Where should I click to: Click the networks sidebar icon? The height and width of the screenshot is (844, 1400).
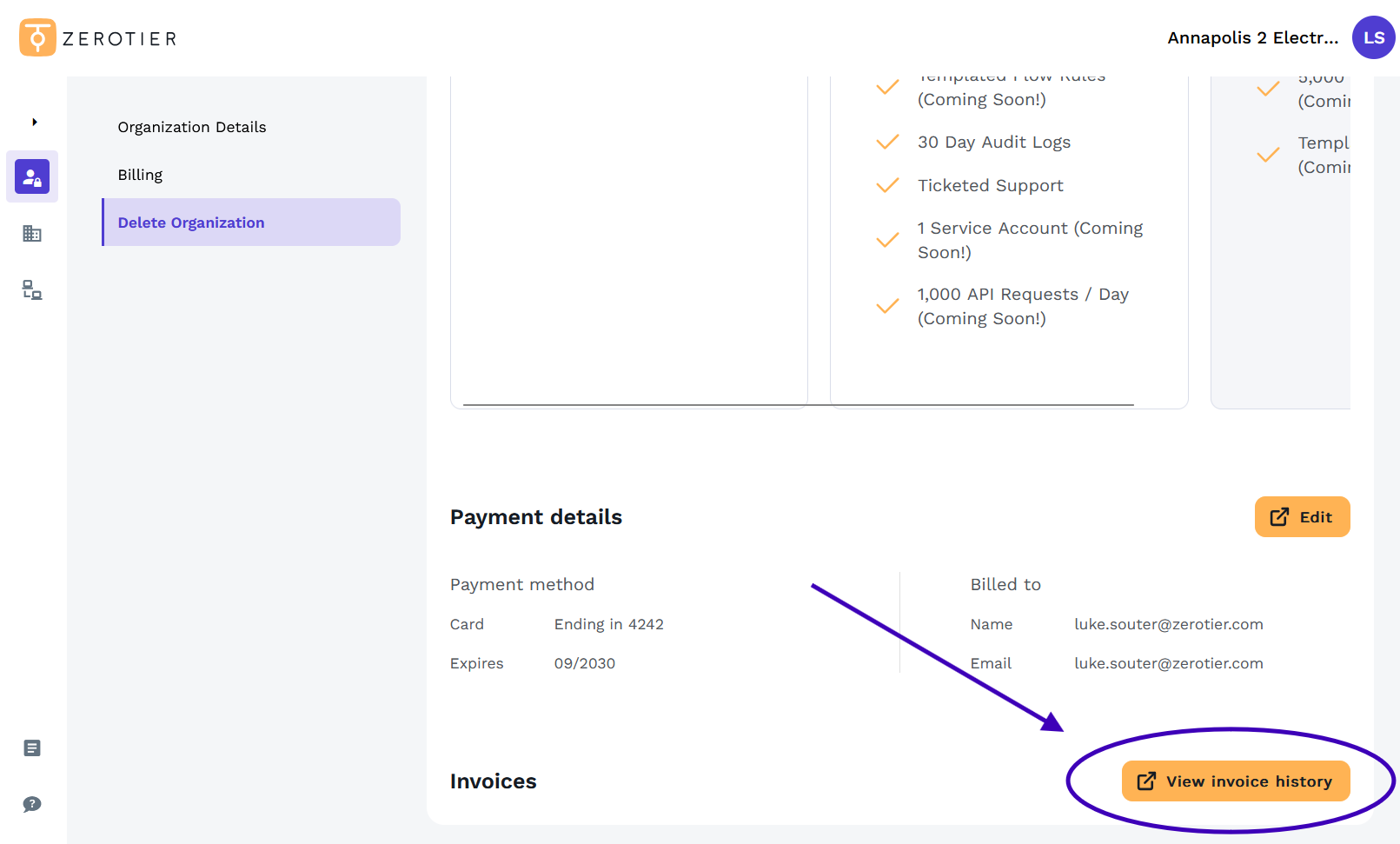click(31, 289)
